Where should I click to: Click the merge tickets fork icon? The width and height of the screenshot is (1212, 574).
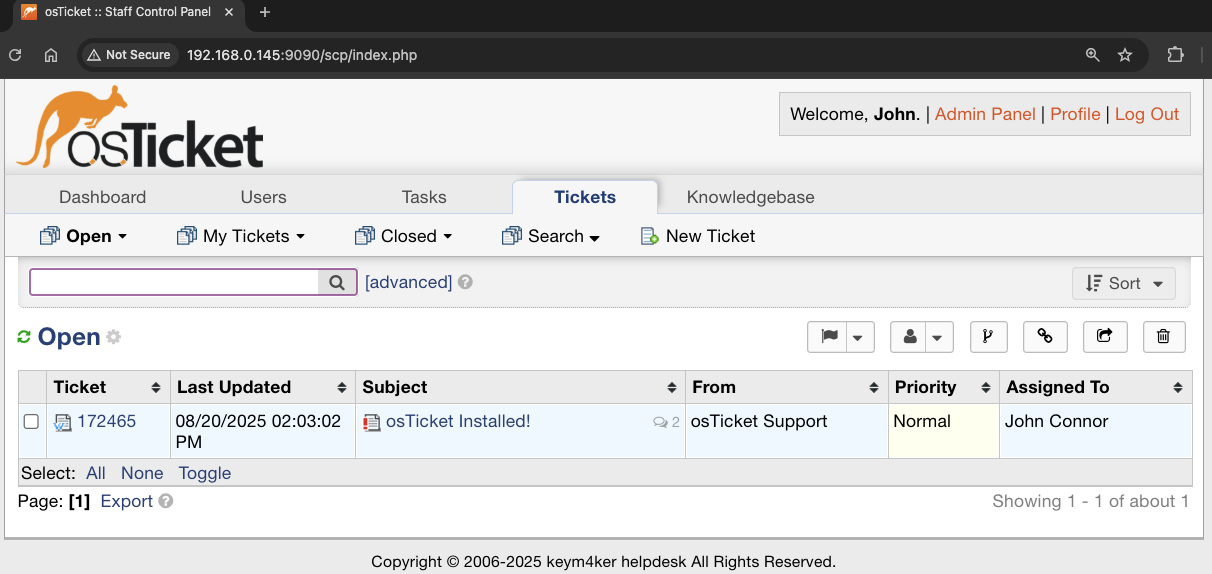[x=988, y=337]
